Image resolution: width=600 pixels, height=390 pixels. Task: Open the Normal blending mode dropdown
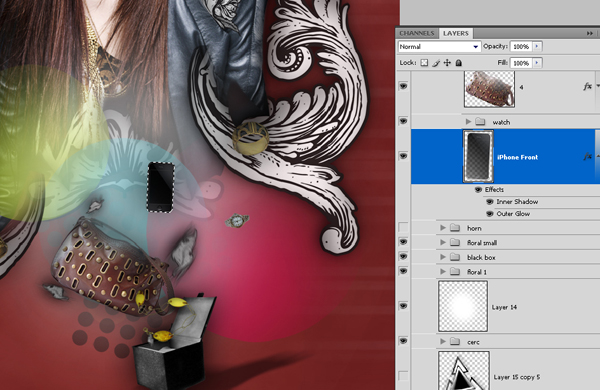439,47
